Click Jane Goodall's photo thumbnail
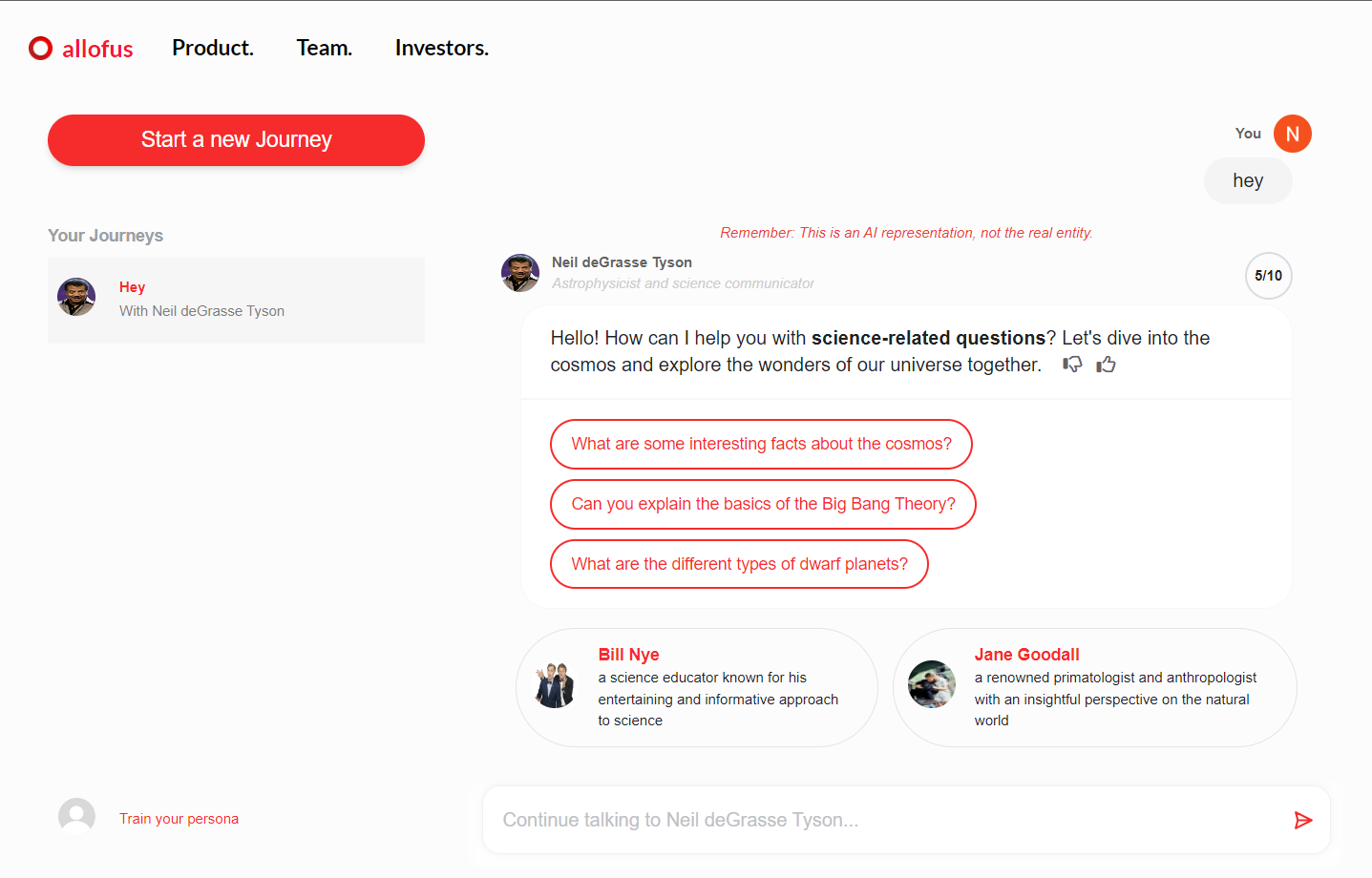Viewport: 1372px width, 878px height. point(932,684)
